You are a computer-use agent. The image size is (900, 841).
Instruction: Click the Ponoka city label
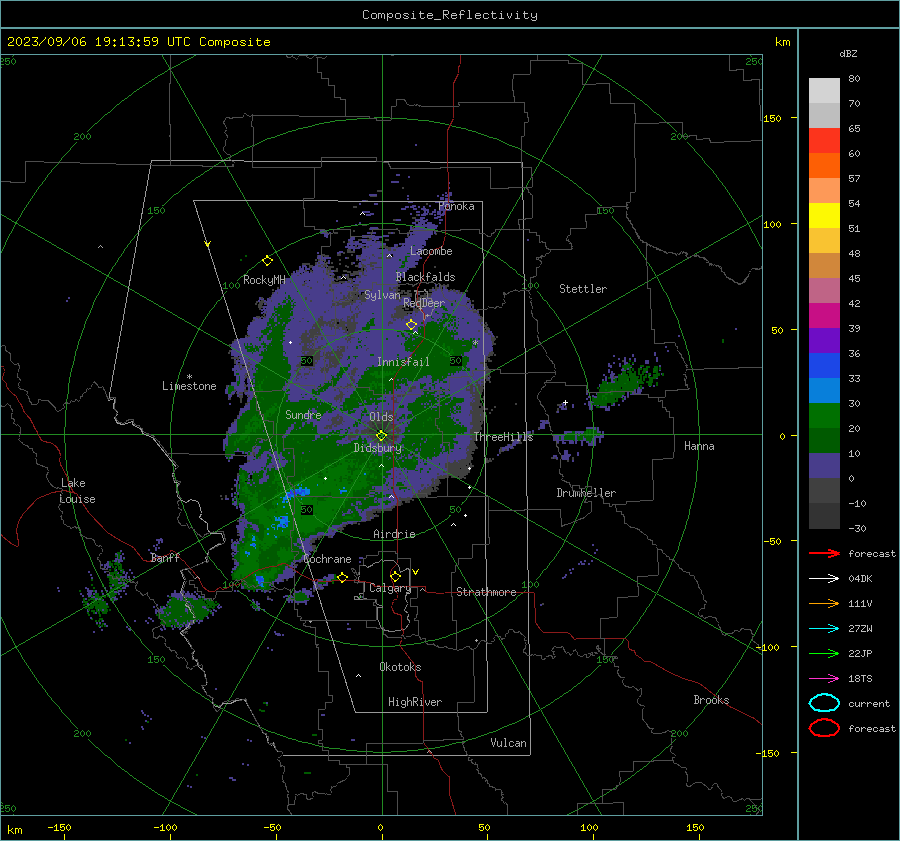(x=456, y=206)
